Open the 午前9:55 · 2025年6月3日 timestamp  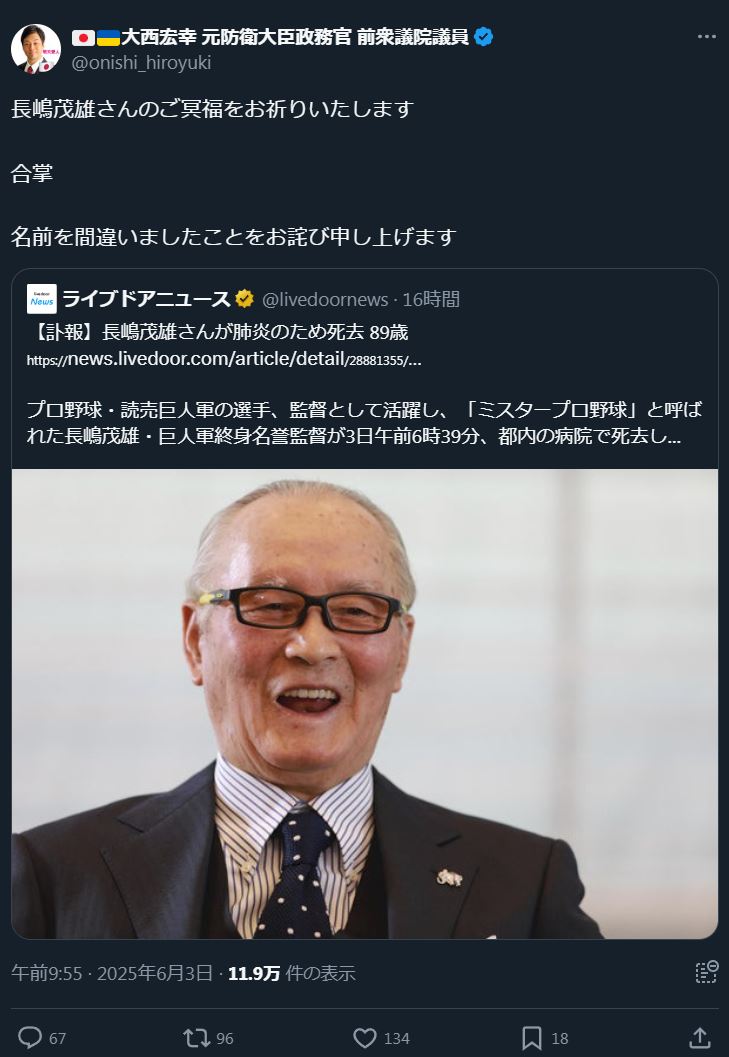pyautogui.click(x=112, y=973)
